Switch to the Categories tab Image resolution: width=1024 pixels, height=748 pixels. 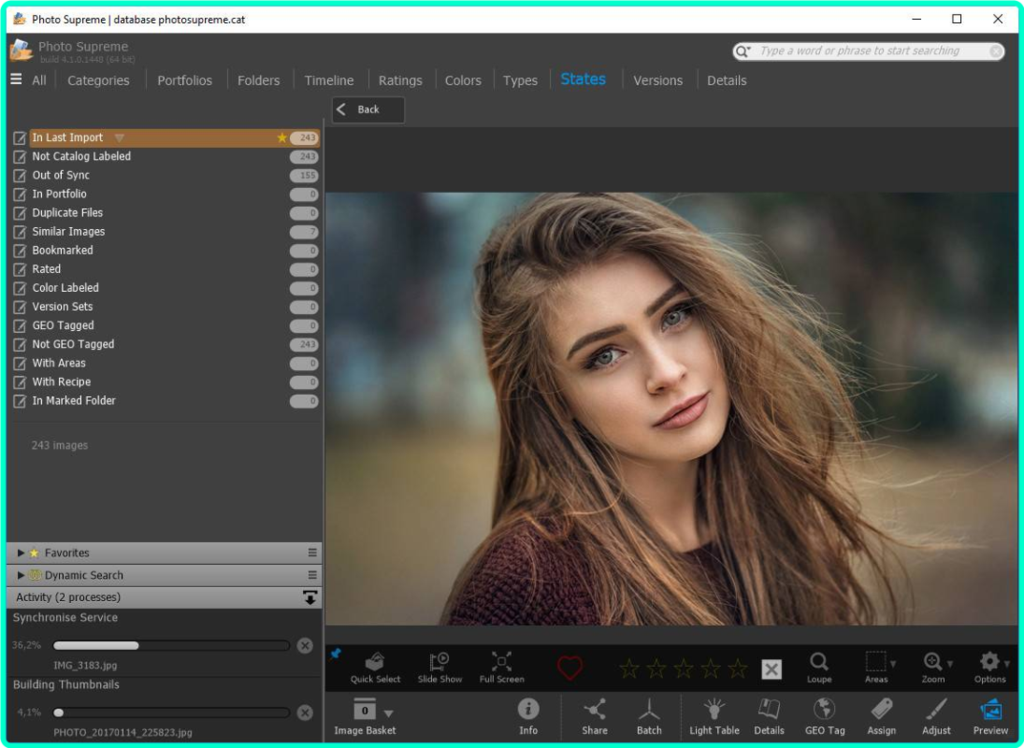[x=98, y=80]
